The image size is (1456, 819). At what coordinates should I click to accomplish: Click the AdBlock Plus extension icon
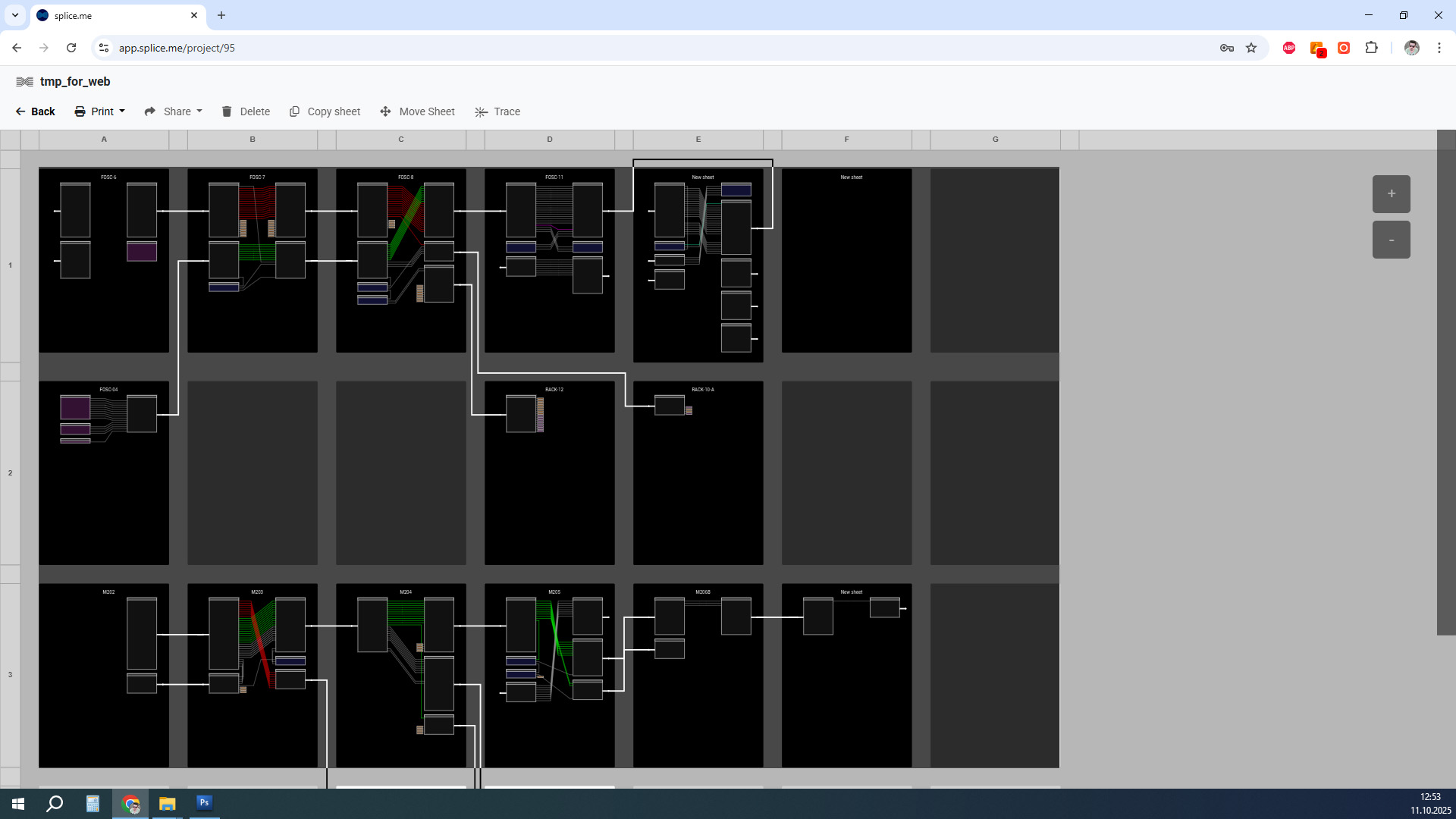(1289, 48)
